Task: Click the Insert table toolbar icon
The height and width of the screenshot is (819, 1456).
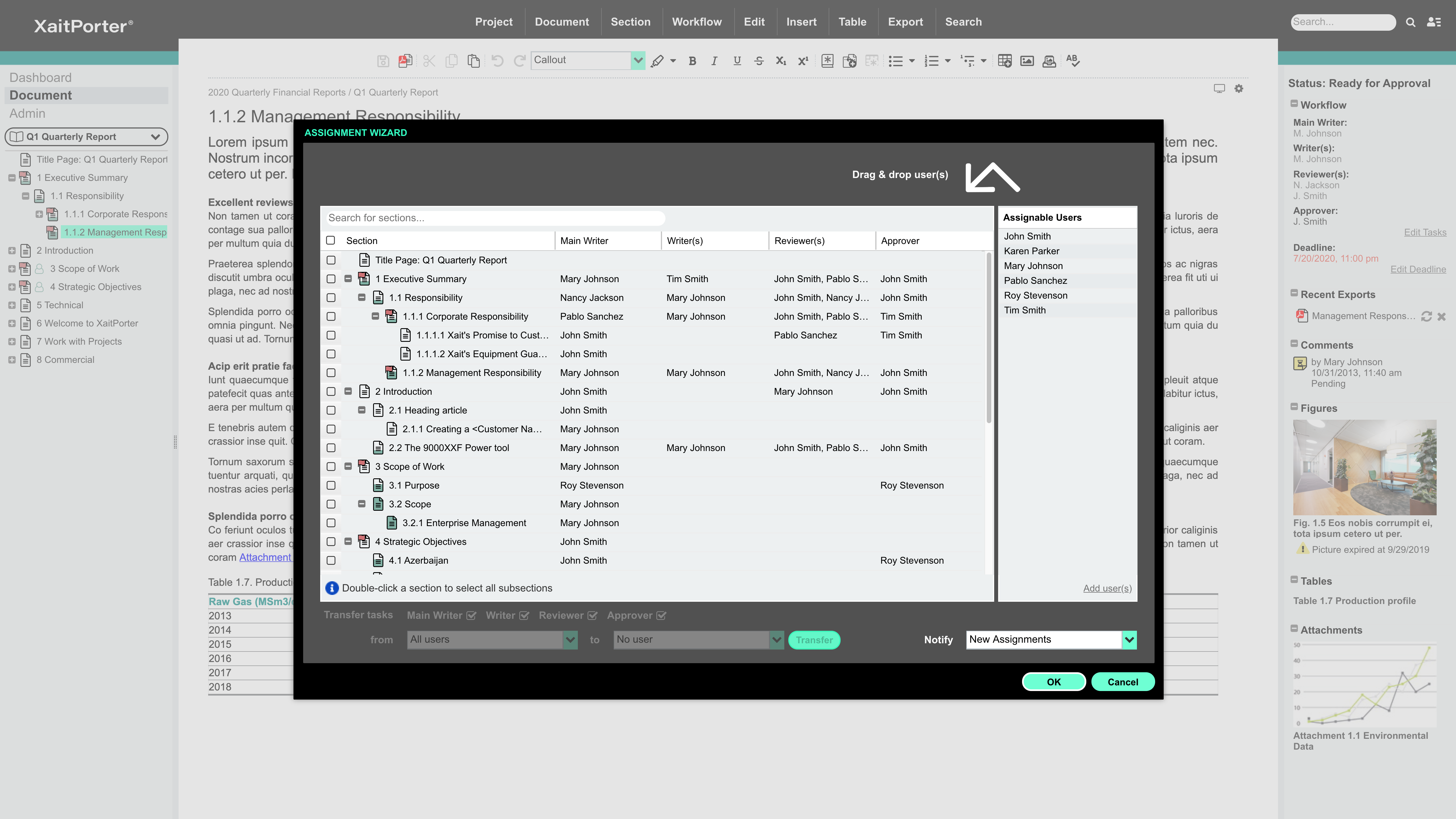Action: click(1004, 61)
